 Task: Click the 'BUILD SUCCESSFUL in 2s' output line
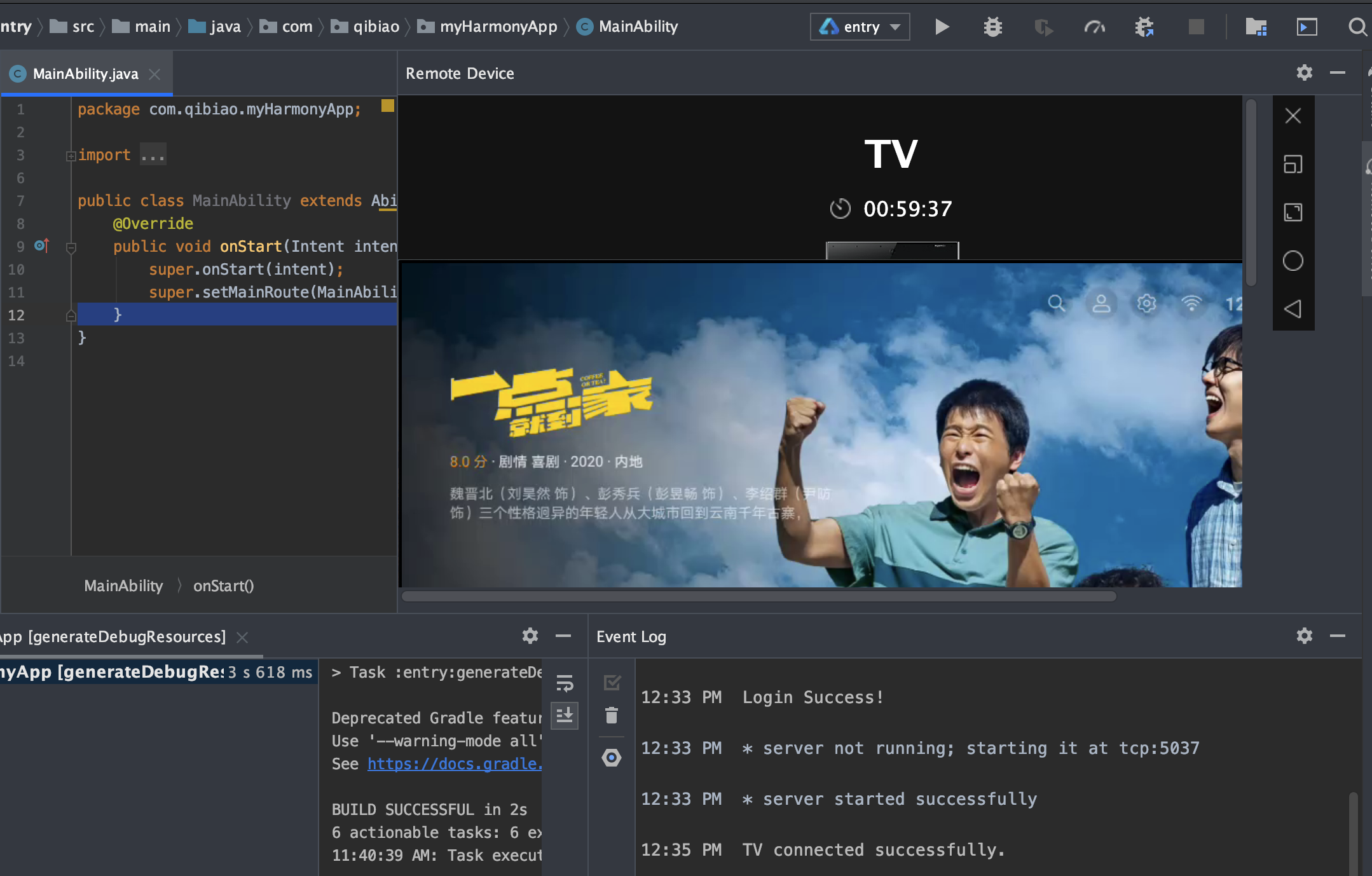[429, 809]
